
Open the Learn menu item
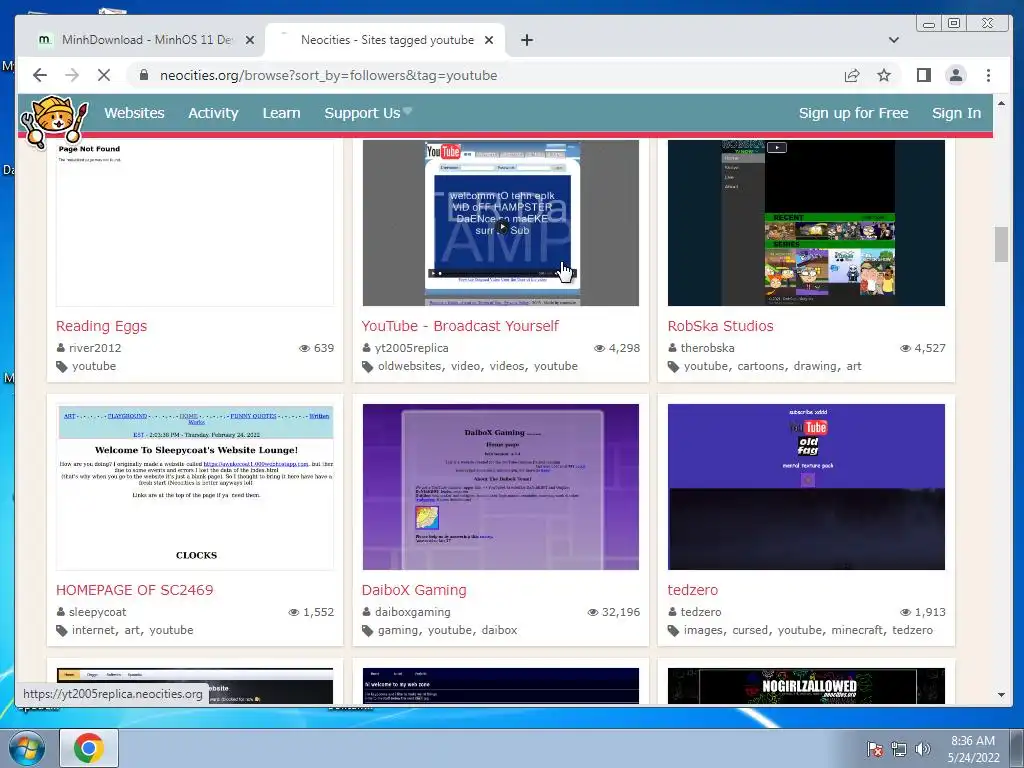point(281,113)
